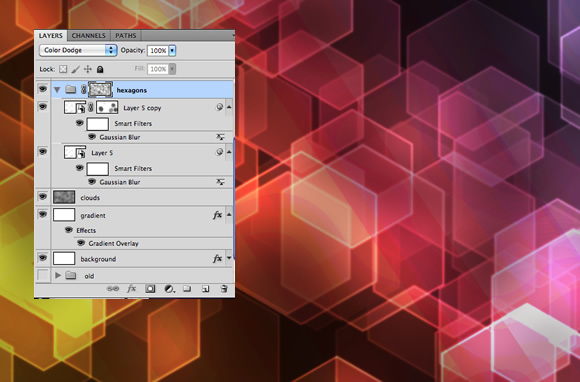
Task: Open the Opacity slider dropdown arrow
Action: point(172,51)
